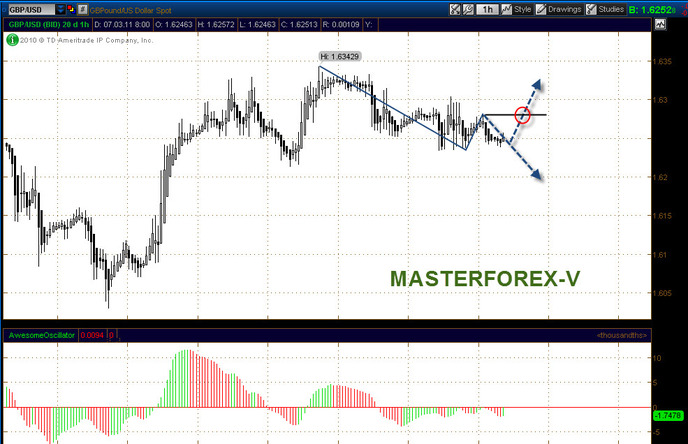Viewport: 688px width, 444px height.
Task: Click the R: 0.00109 range value
Action: pos(341,25)
